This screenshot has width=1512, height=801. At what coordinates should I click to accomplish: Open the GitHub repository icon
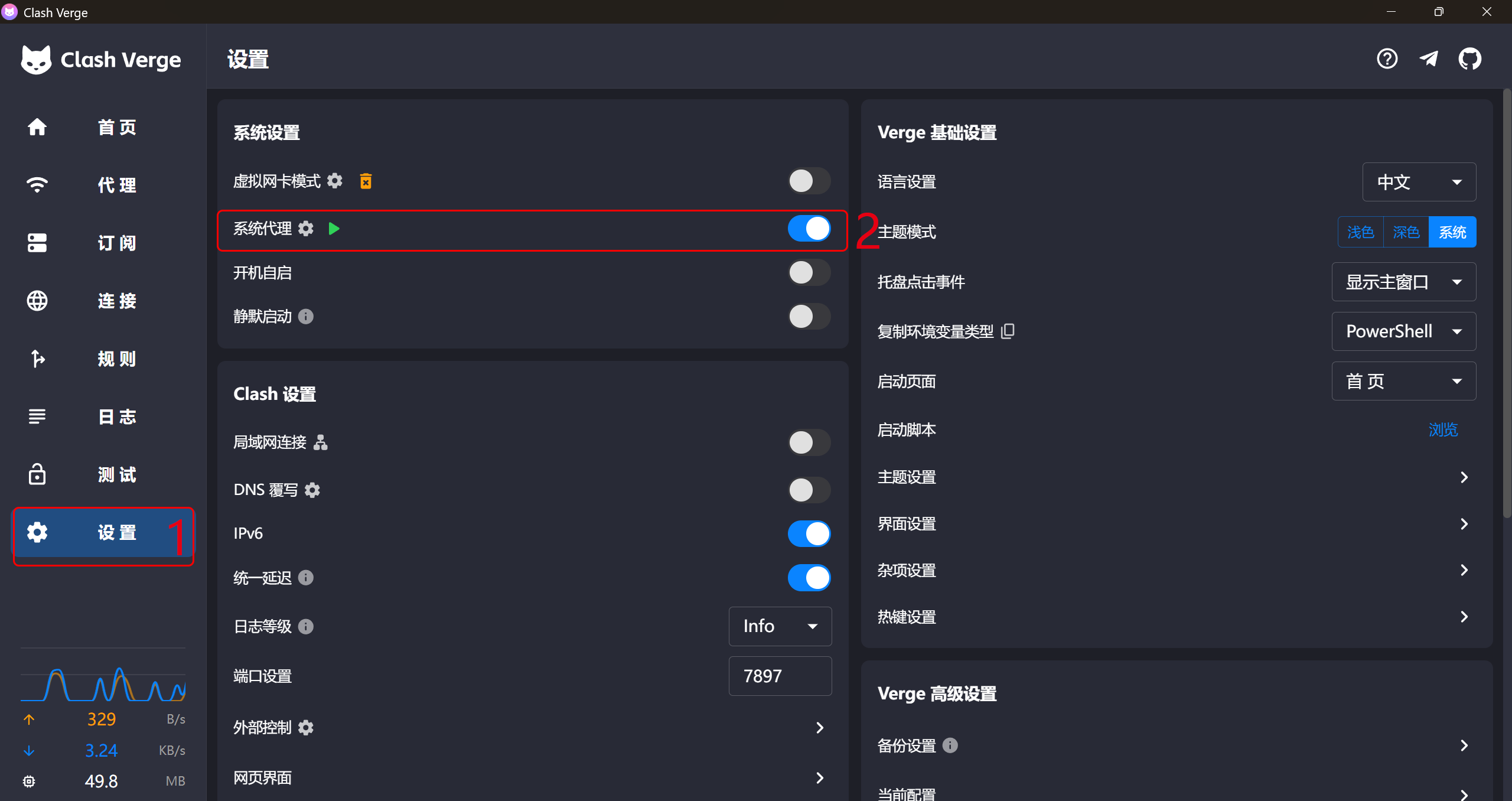coord(1469,59)
